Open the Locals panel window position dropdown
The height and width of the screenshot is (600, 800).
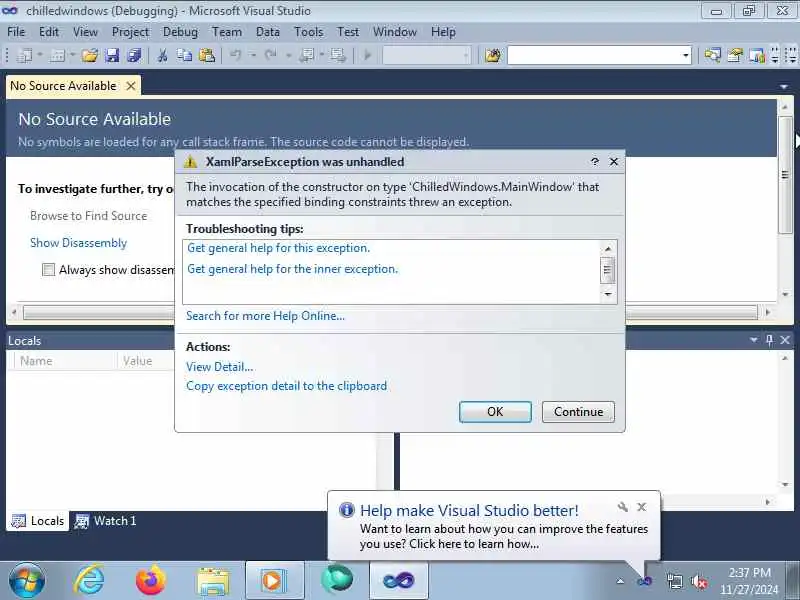pos(754,340)
